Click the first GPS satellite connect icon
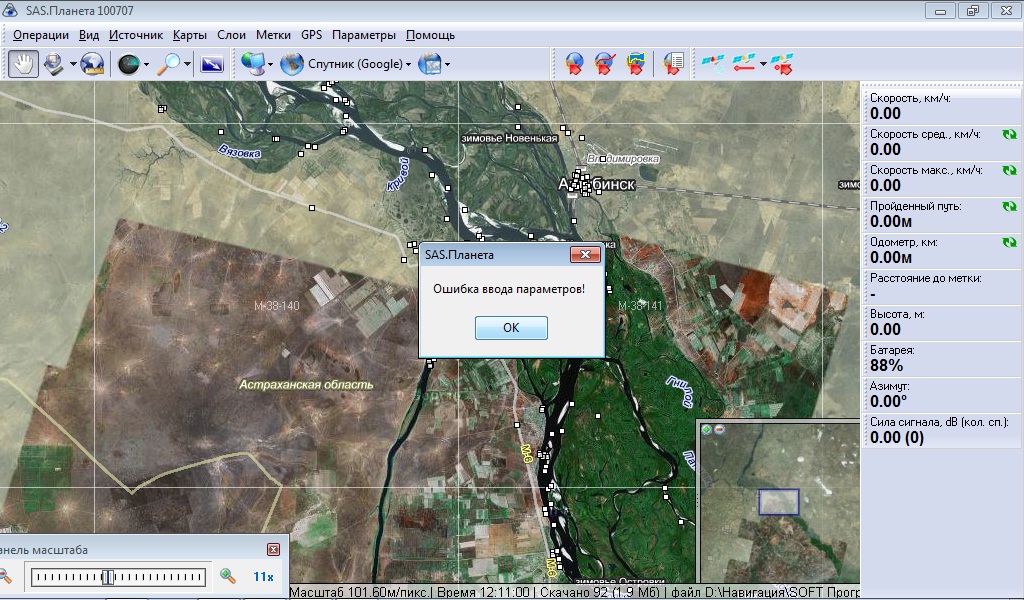Image resolution: width=1024 pixels, height=600 pixels. tap(712, 64)
